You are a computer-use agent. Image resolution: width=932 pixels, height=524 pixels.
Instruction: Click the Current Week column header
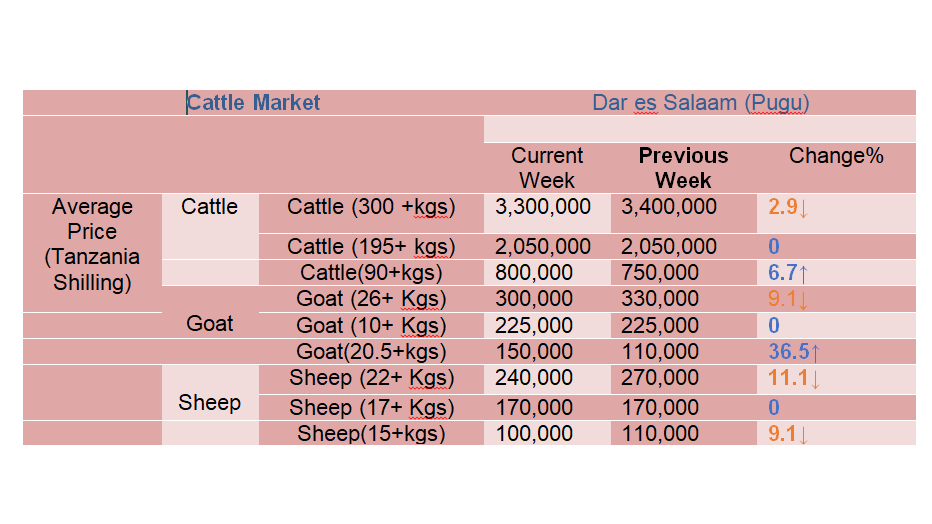click(547, 168)
